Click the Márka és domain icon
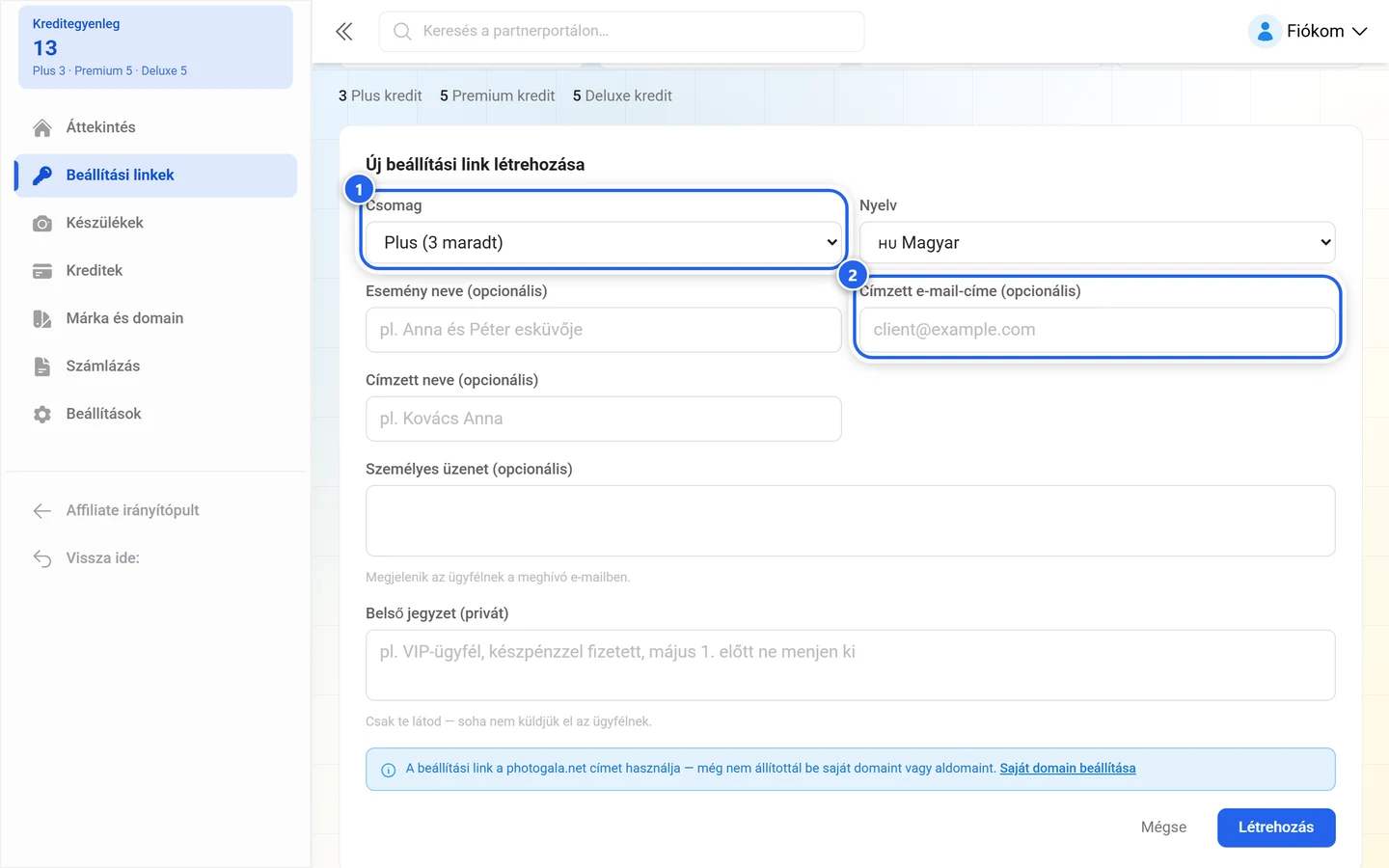The height and width of the screenshot is (868, 1389). pos(42,319)
